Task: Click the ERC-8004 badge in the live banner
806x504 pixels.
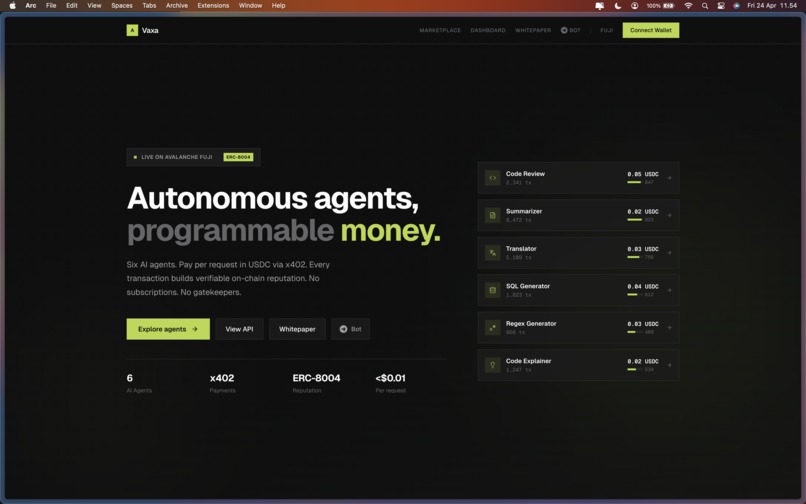Action: tap(239, 157)
